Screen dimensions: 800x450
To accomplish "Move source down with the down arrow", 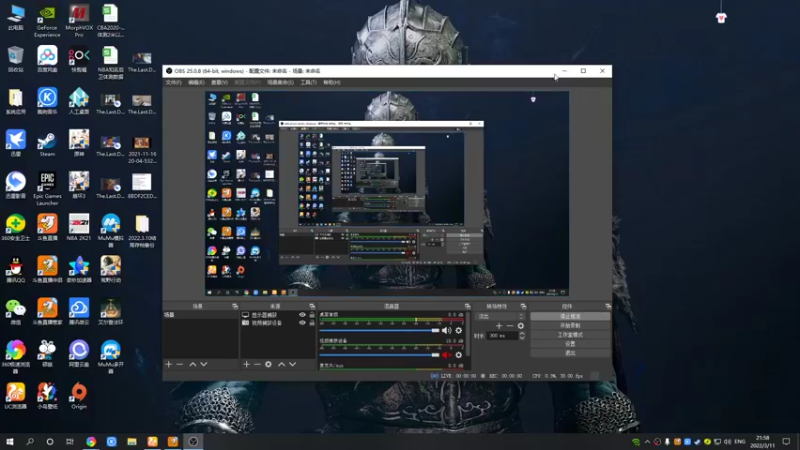I will click(x=292, y=364).
